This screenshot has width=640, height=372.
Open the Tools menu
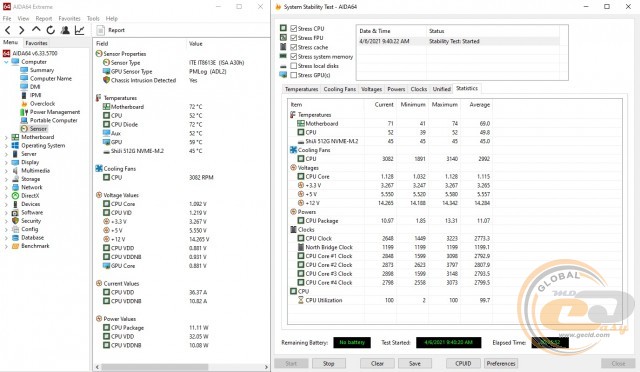(93, 18)
